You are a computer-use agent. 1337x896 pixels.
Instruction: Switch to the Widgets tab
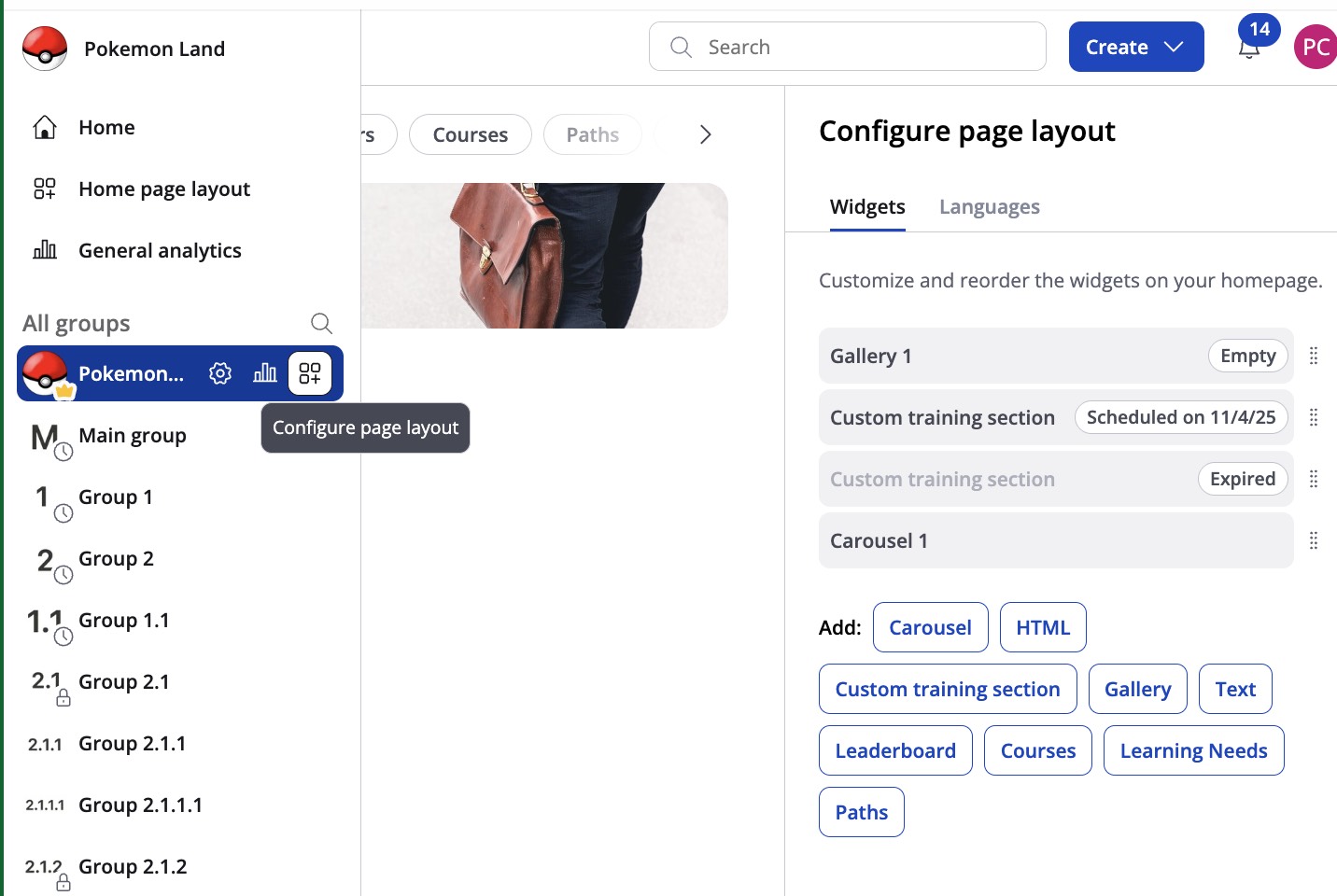click(x=867, y=206)
